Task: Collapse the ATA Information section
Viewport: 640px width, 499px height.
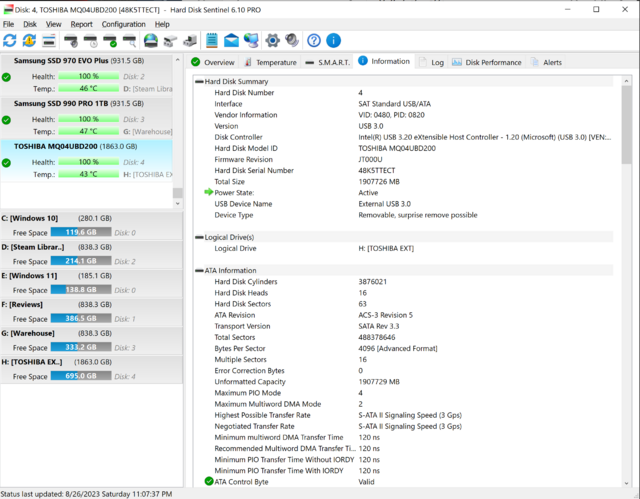Action: pyautogui.click(x=198, y=270)
